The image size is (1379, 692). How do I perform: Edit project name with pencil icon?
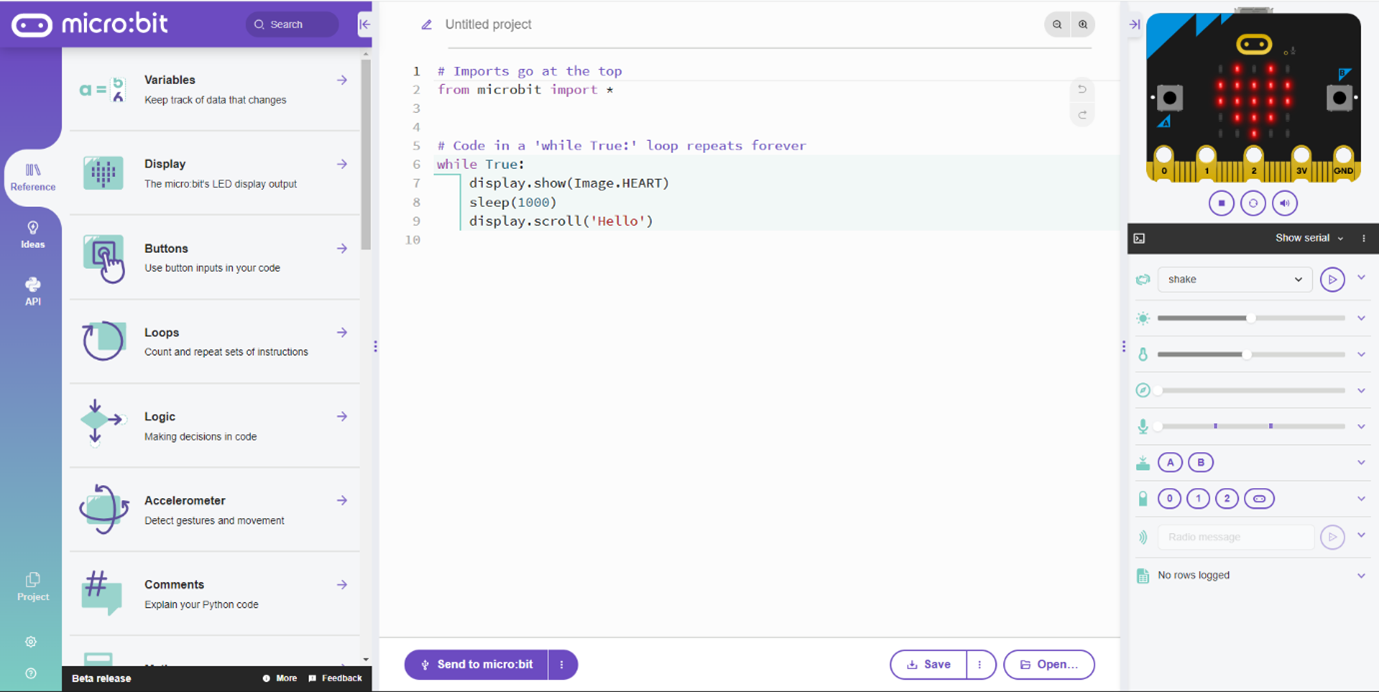click(x=427, y=25)
